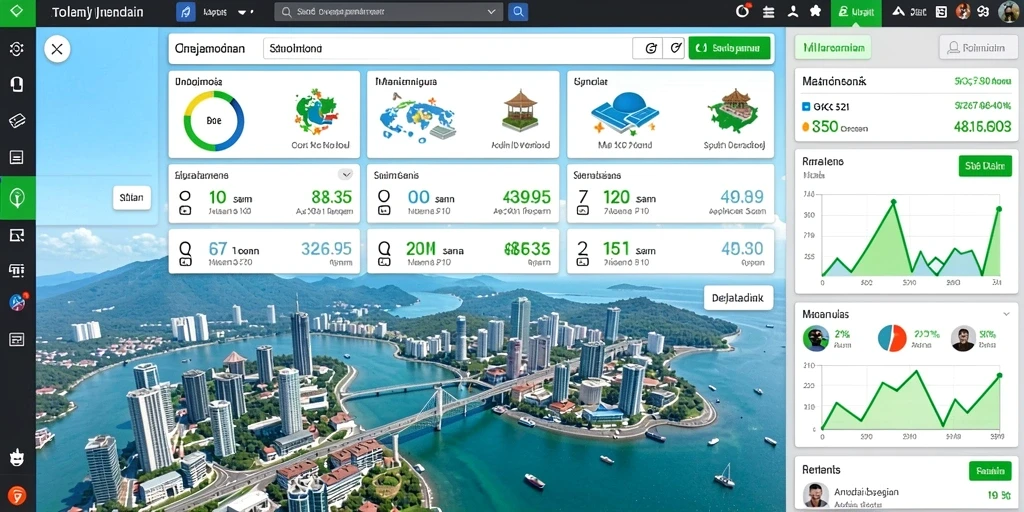Click the donut chart in the first card
Viewport: 1024px width, 512px height.
[214, 121]
